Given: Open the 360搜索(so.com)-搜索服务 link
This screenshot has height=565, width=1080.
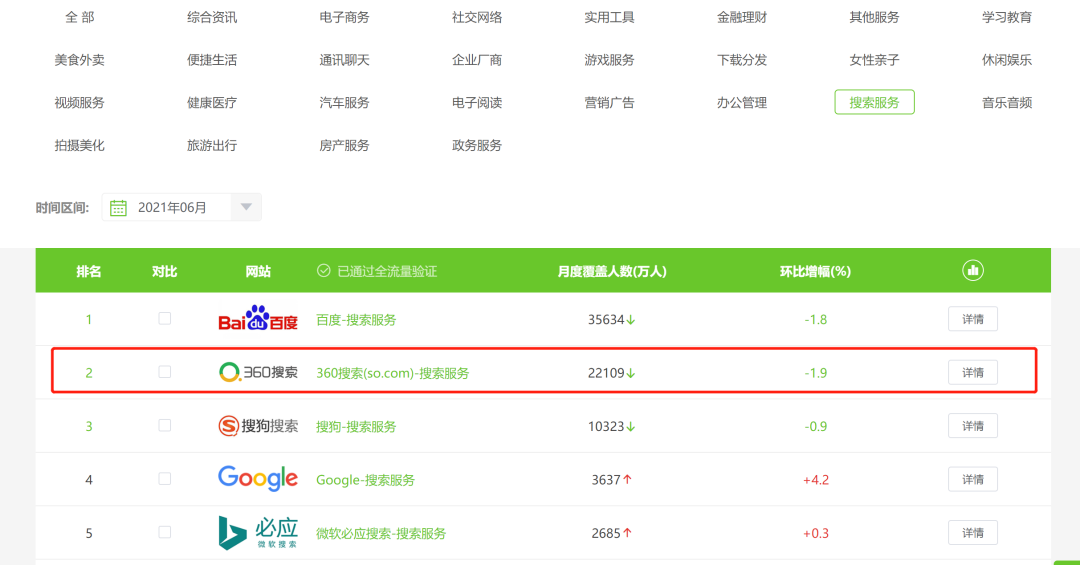Looking at the screenshot, I should [x=393, y=373].
